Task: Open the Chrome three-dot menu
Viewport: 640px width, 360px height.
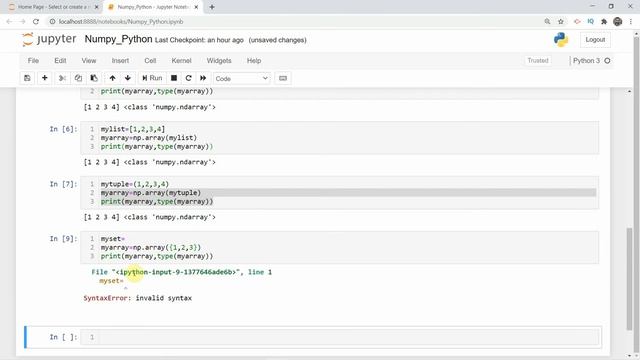Action: [x=631, y=22]
